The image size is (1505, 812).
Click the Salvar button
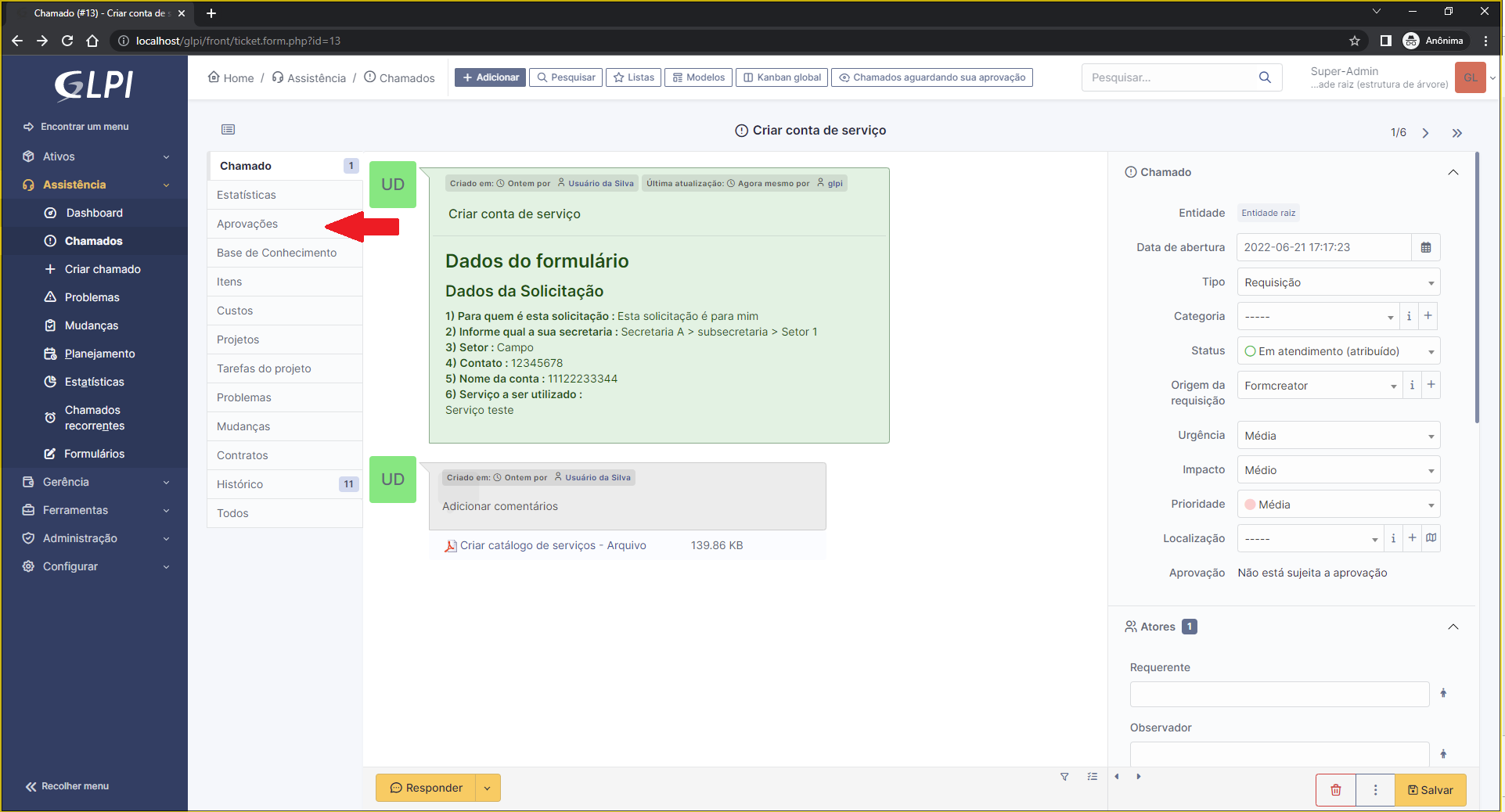pyautogui.click(x=1430, y=790)
